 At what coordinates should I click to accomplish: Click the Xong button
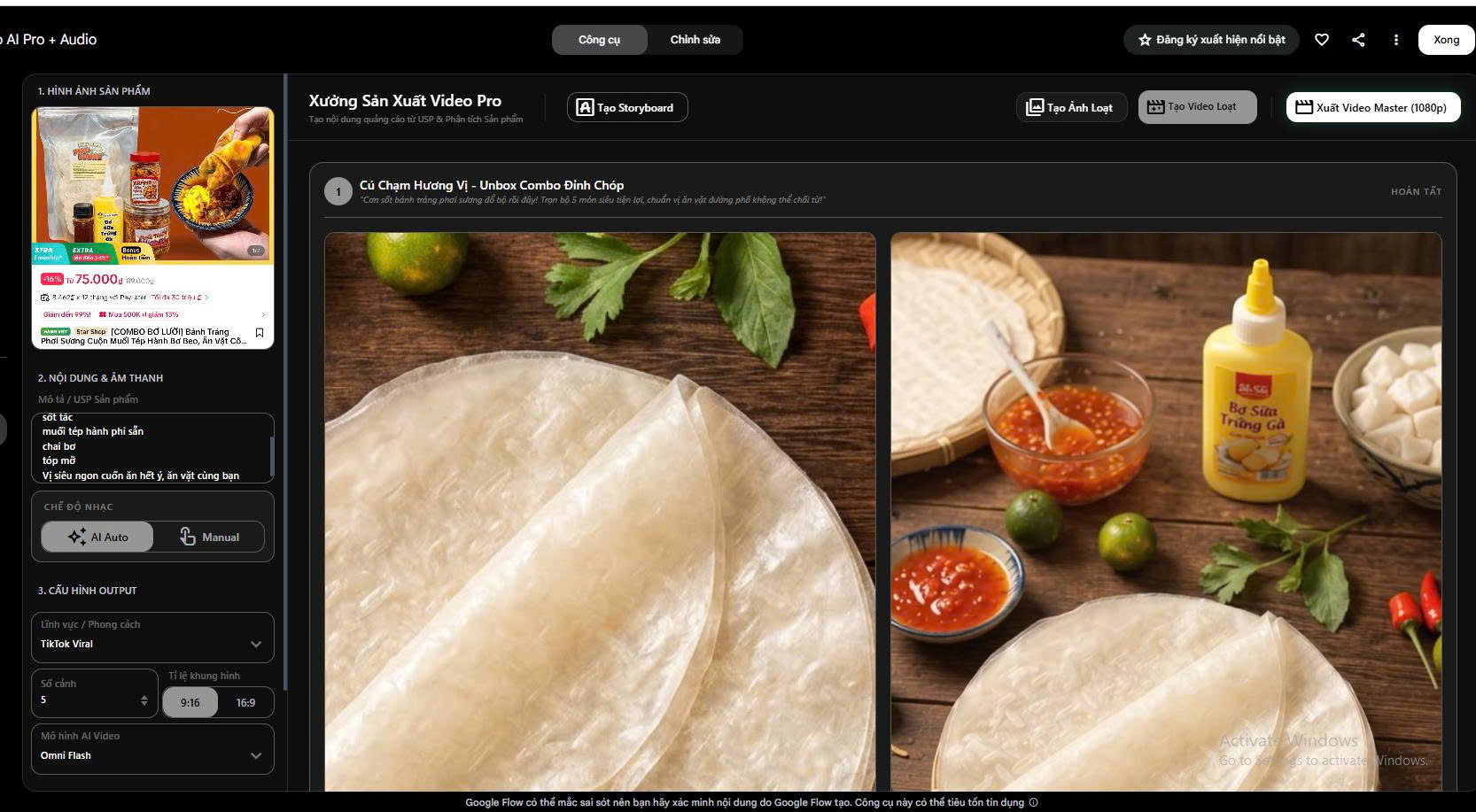1446,40
